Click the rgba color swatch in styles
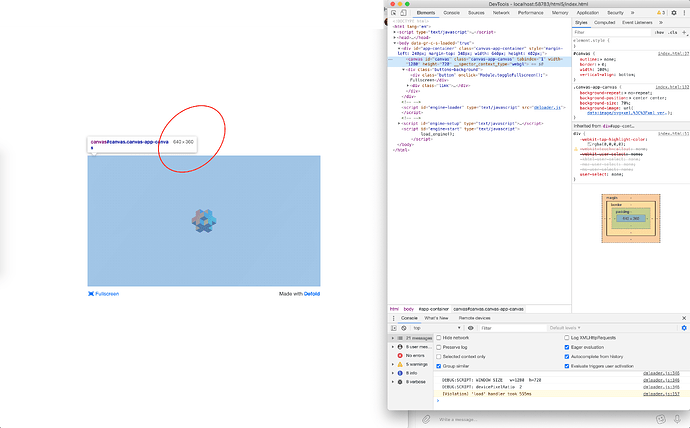The height and width of the screenshot is (428, 690). [589, 144]
